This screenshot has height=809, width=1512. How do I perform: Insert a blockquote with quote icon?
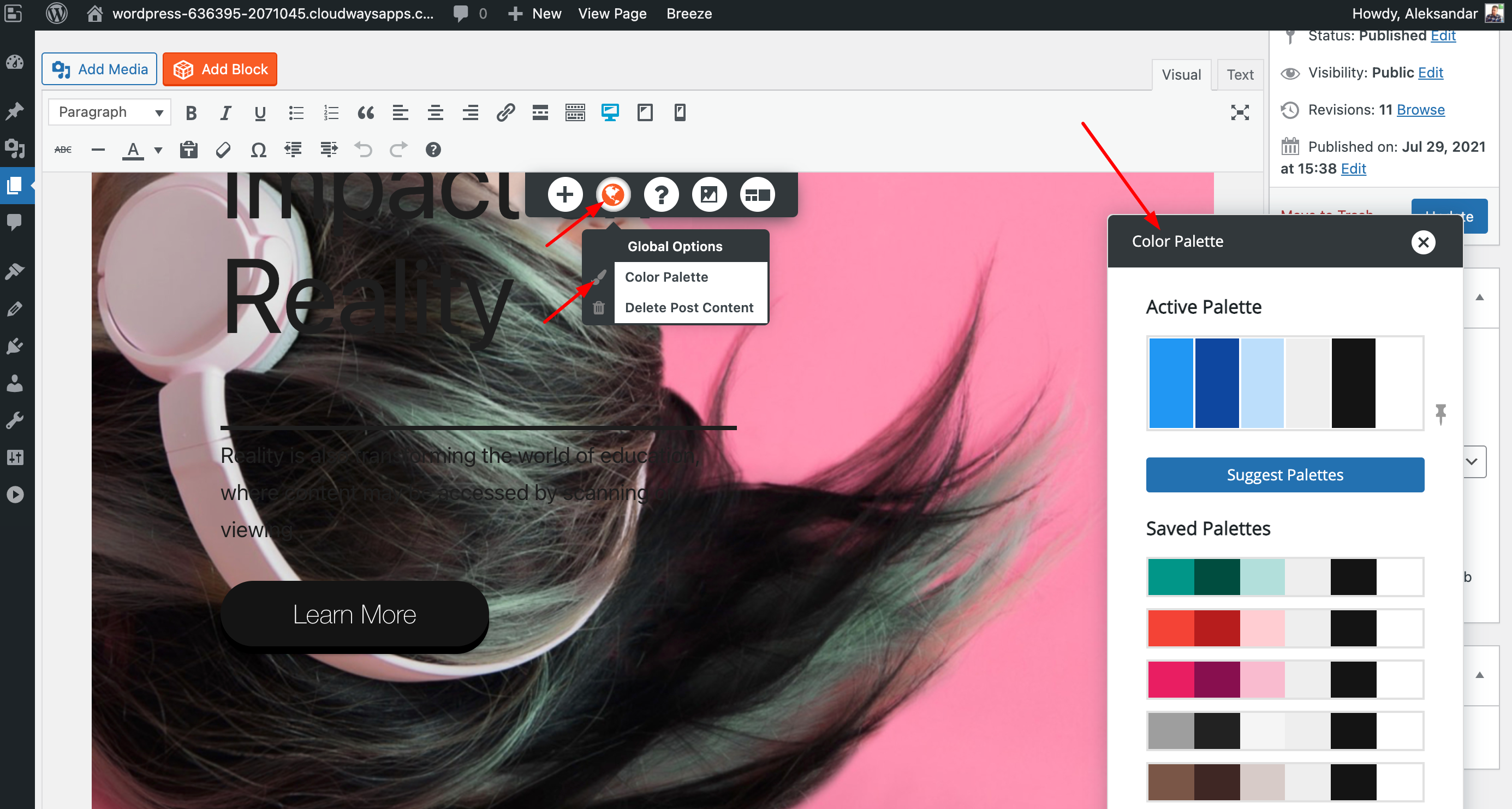point(366,112)
